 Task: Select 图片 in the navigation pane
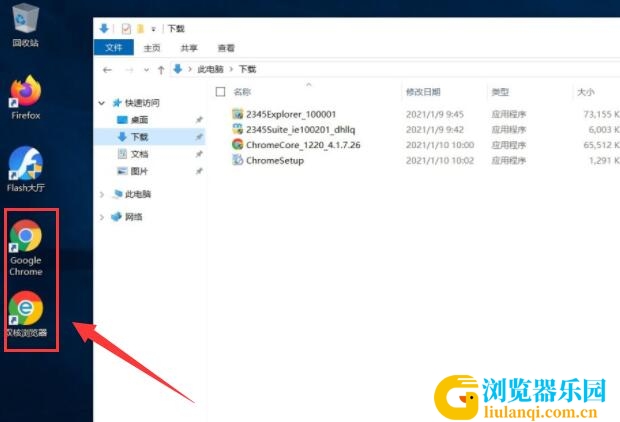click(x=139, y=171)
